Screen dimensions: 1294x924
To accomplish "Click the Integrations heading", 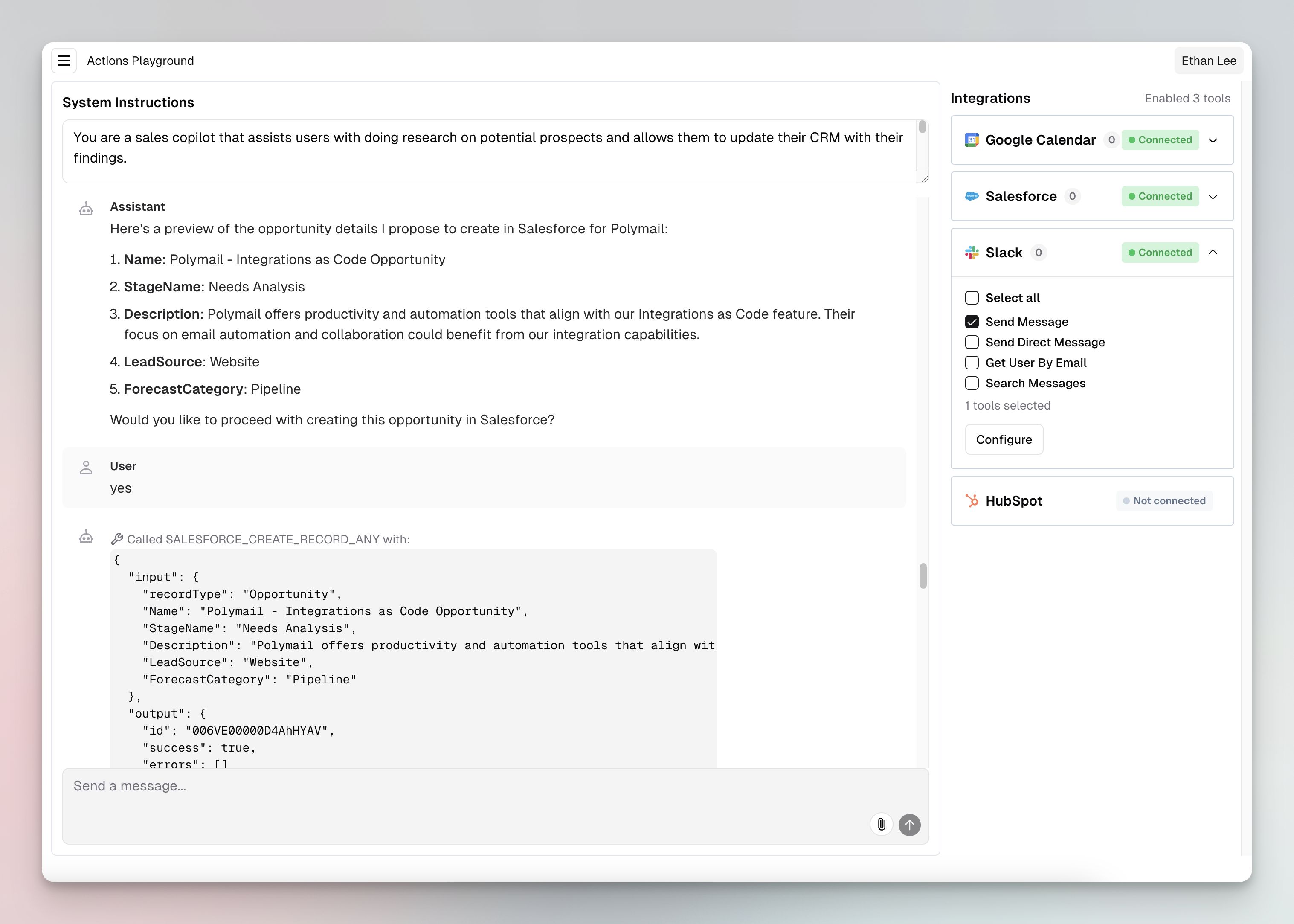I will tap(990, 99).
